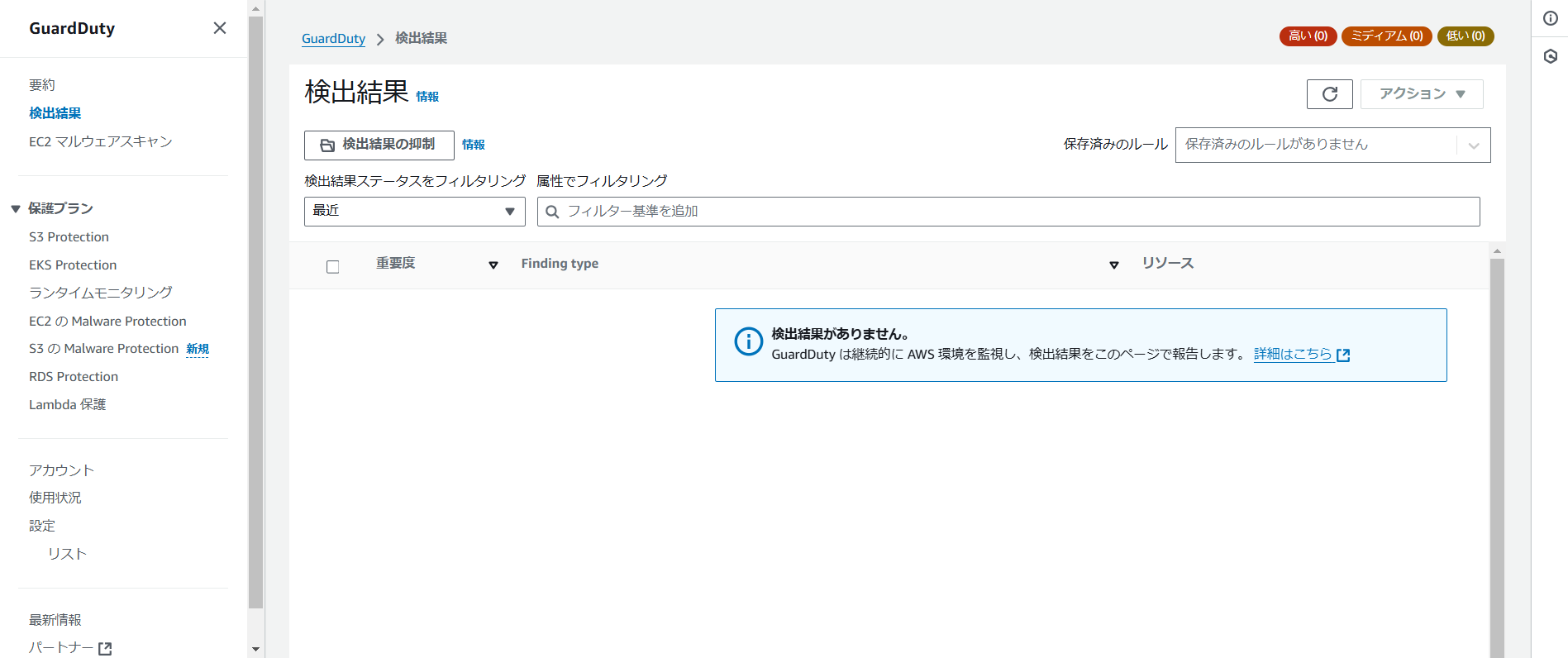Click the refresh findings icon button

point(1329,94)
